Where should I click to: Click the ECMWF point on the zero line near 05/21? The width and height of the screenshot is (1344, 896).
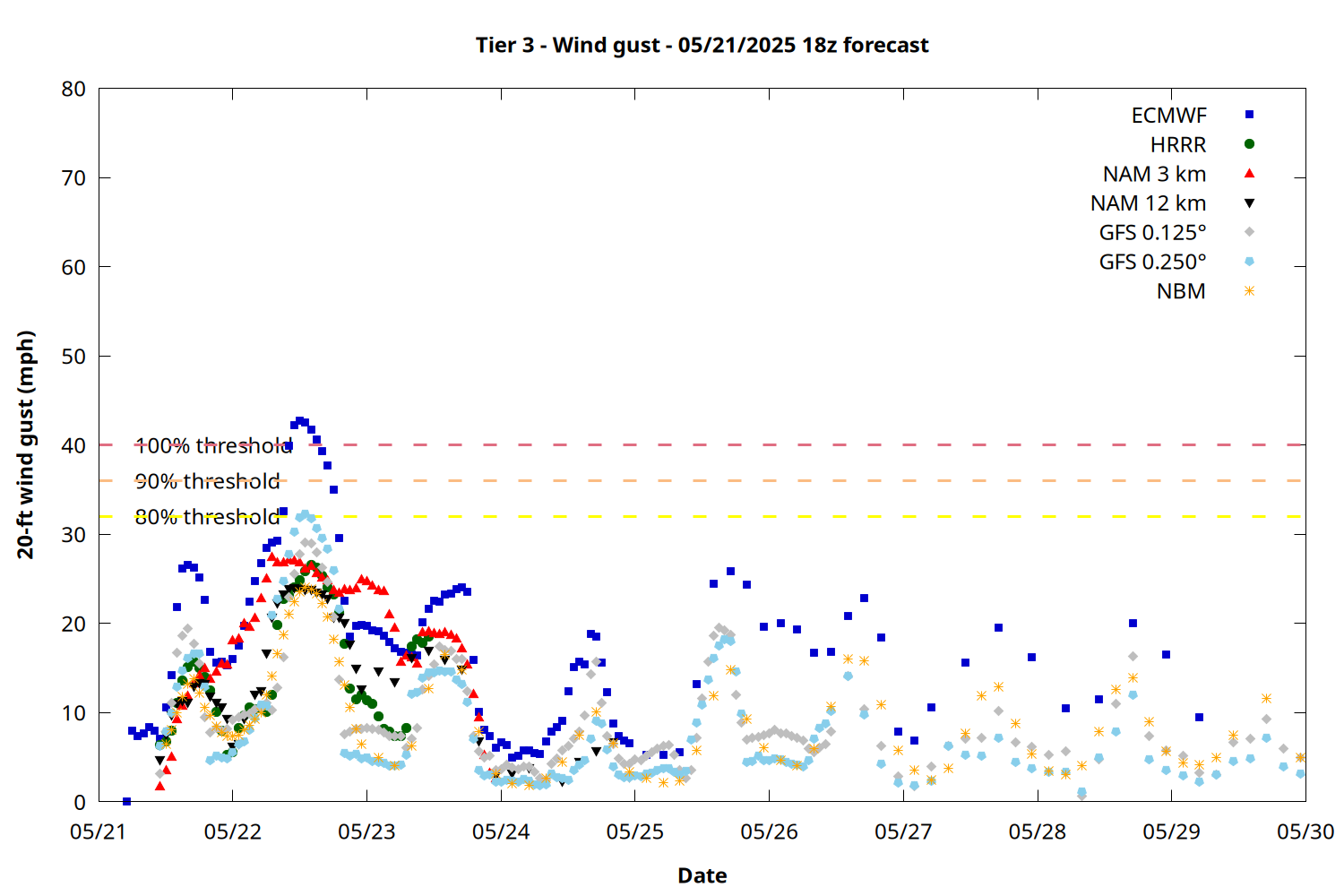126,801
